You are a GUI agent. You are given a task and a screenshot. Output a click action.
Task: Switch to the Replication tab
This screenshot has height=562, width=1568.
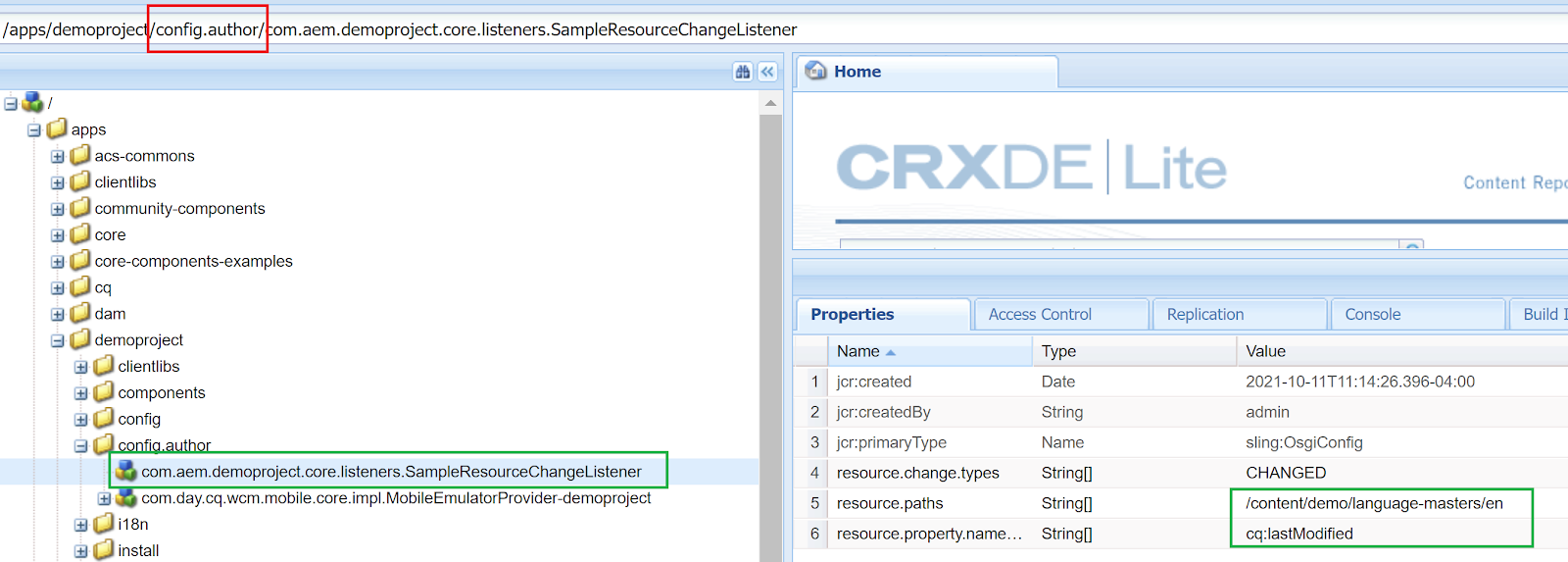[x=1240, y=314]
